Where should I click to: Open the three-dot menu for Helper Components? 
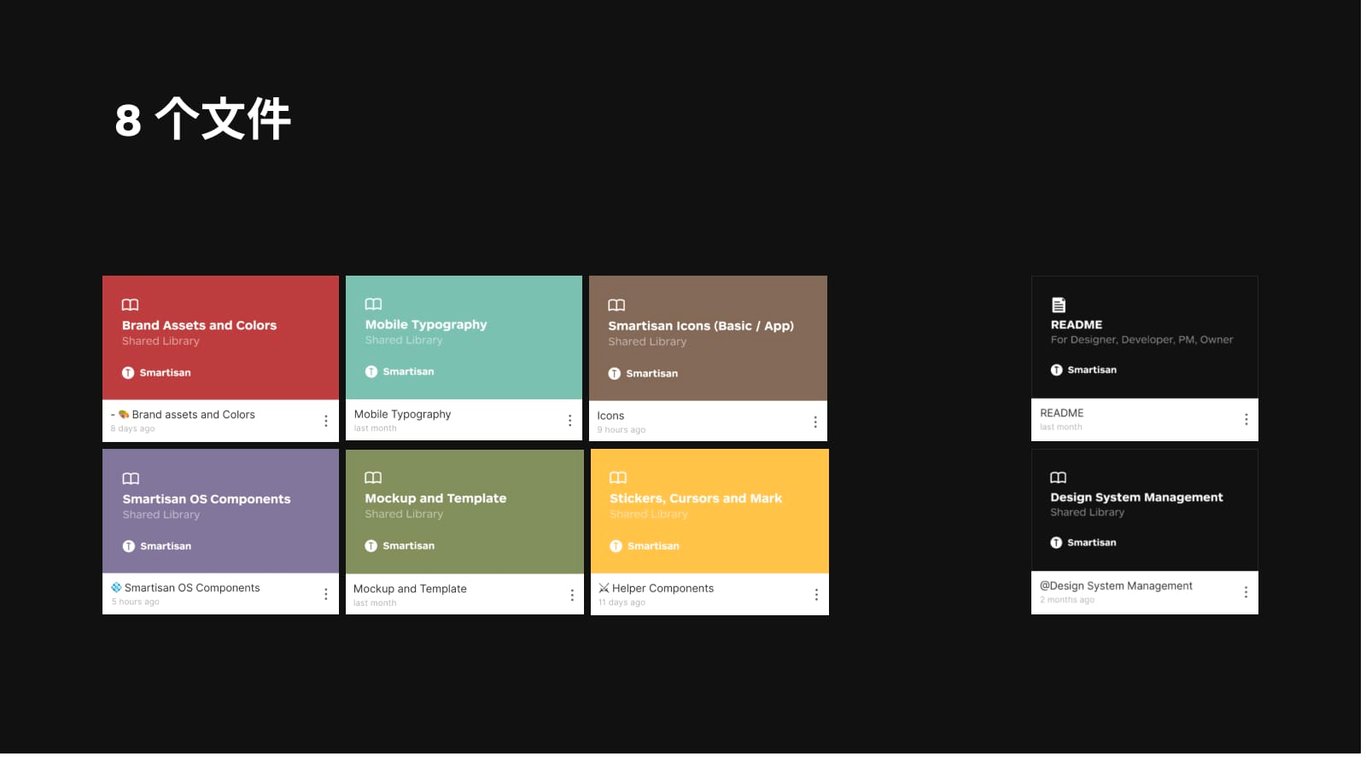click(816, 595)
